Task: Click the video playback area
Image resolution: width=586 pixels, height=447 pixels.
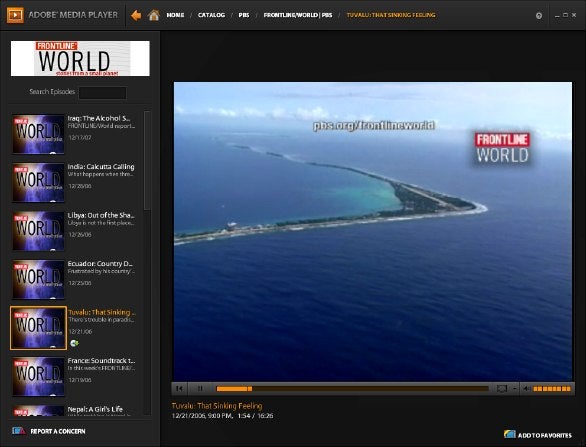Action: [373, 231]
